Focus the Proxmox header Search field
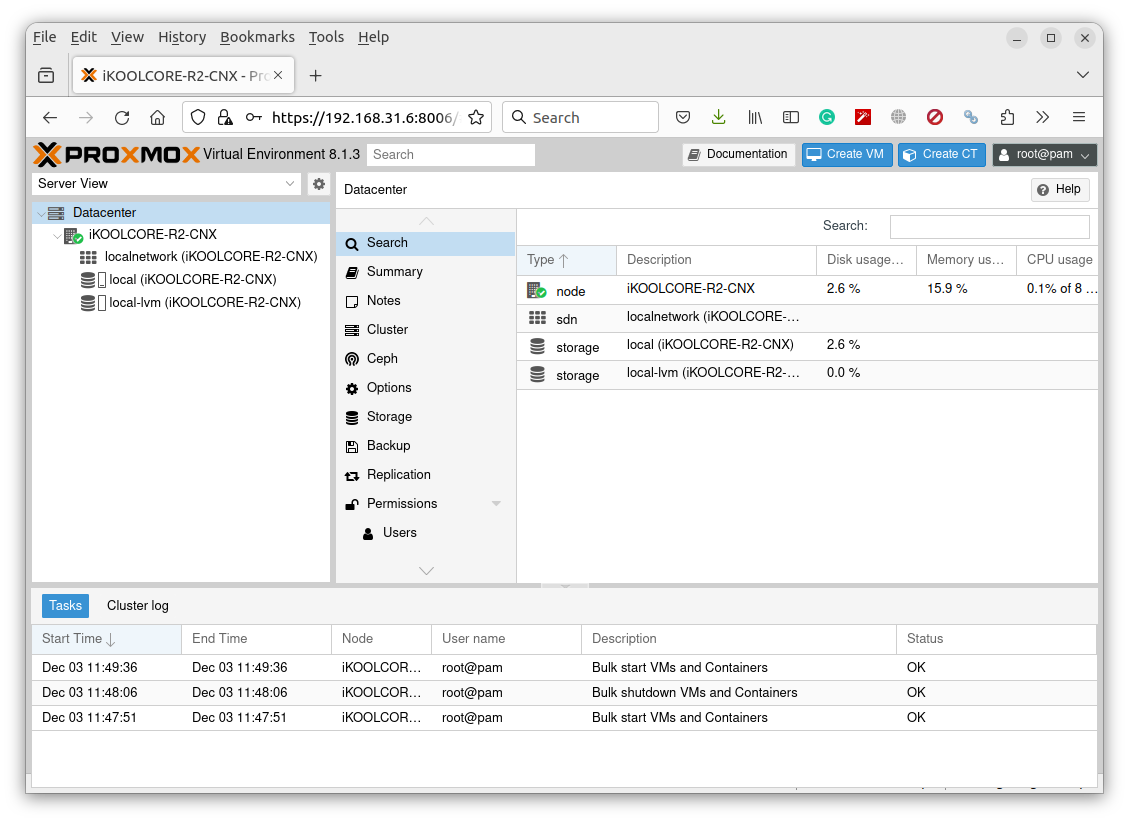This screenshot has width=1129, height=822. coord(451,155)
